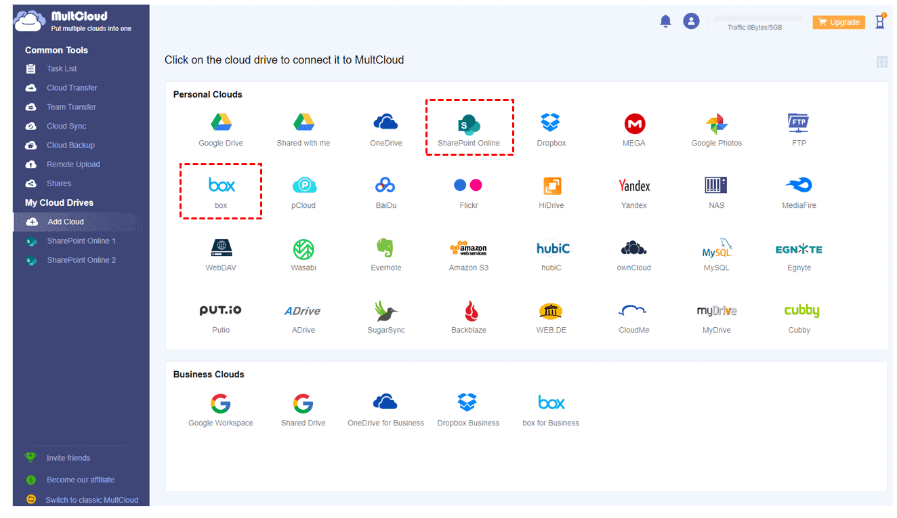Screen dimensions: 897x518
Task: Select Amazon S3 storage
Action: coord(469,248)
